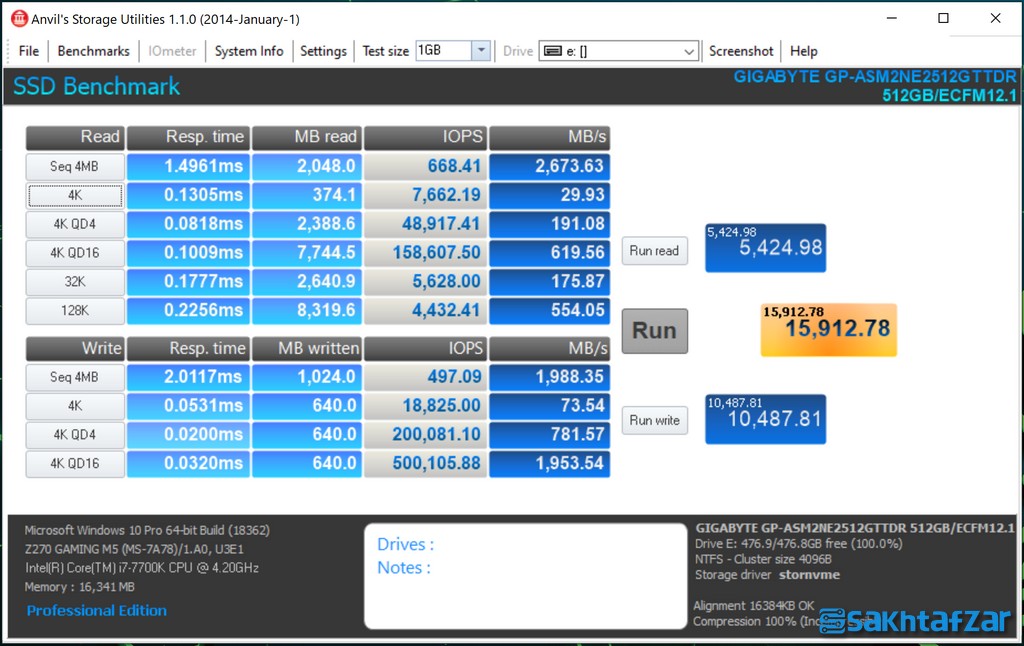Click the read score box 5,424.98
The width and height of the screenshot is (1024, 646).
(x=765, y=248)
